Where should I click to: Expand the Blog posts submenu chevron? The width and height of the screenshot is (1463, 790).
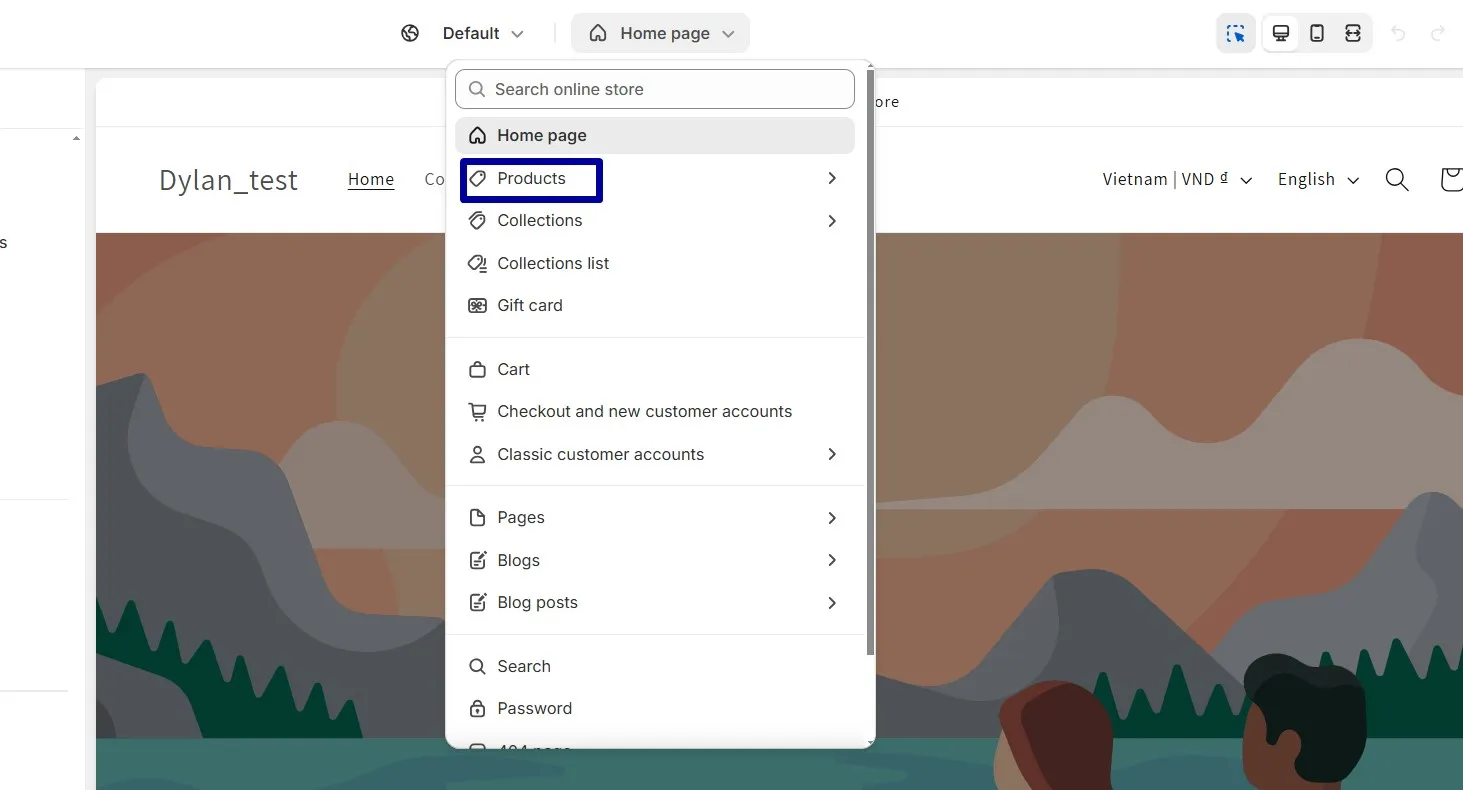[832, 603]
